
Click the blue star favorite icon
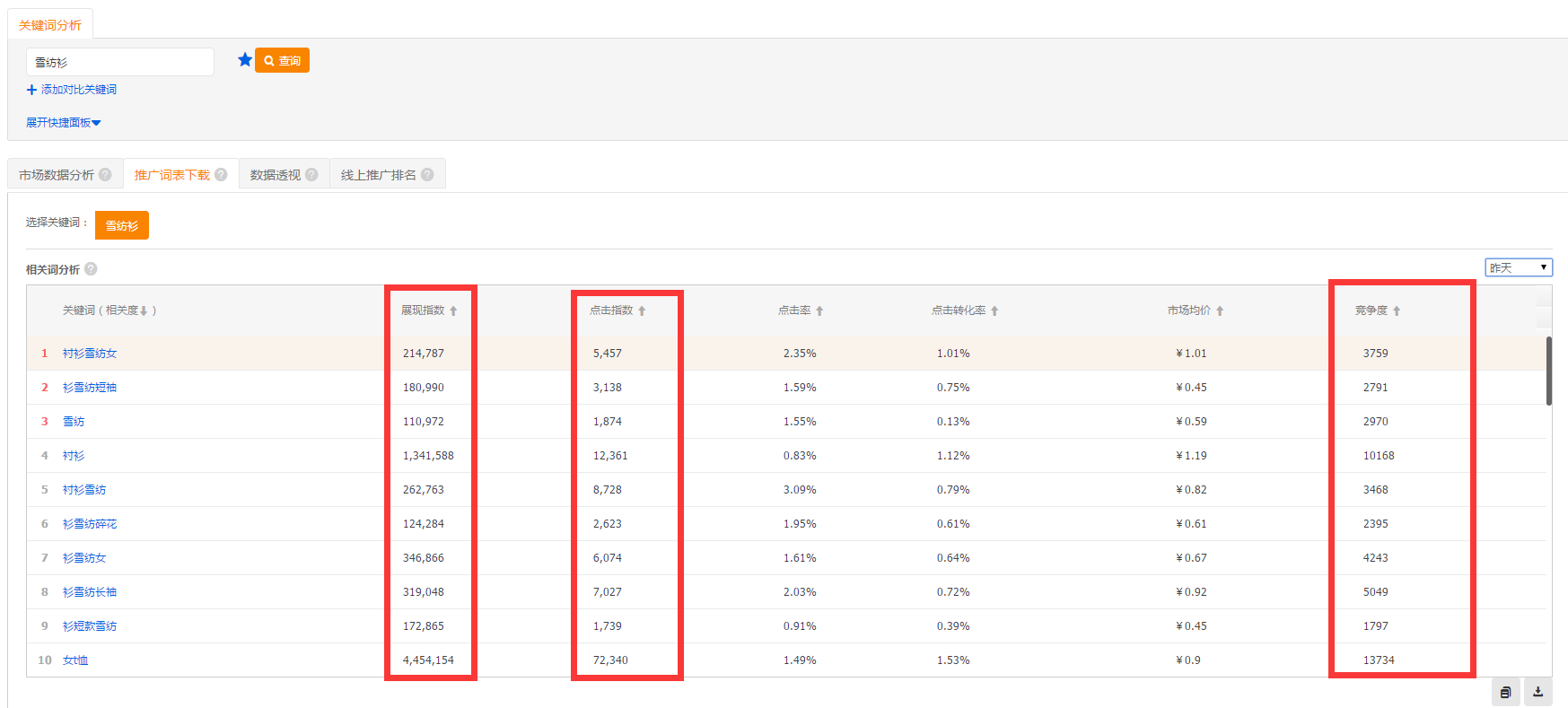244,60
